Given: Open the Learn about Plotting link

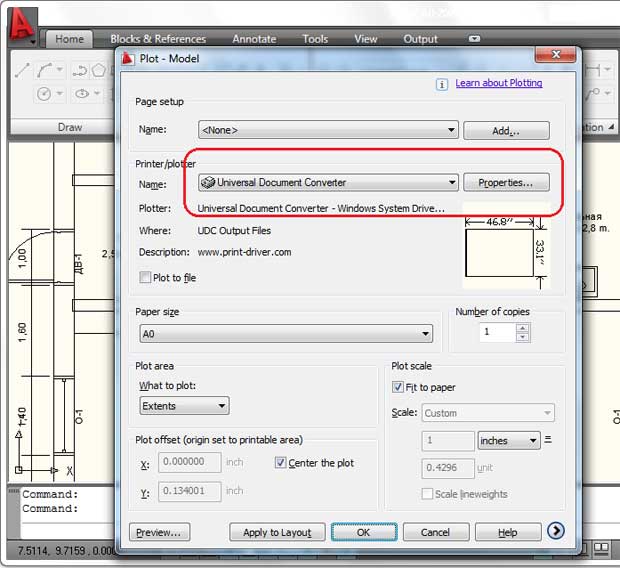Looking at the screenshot, I should tap(499, 83).
